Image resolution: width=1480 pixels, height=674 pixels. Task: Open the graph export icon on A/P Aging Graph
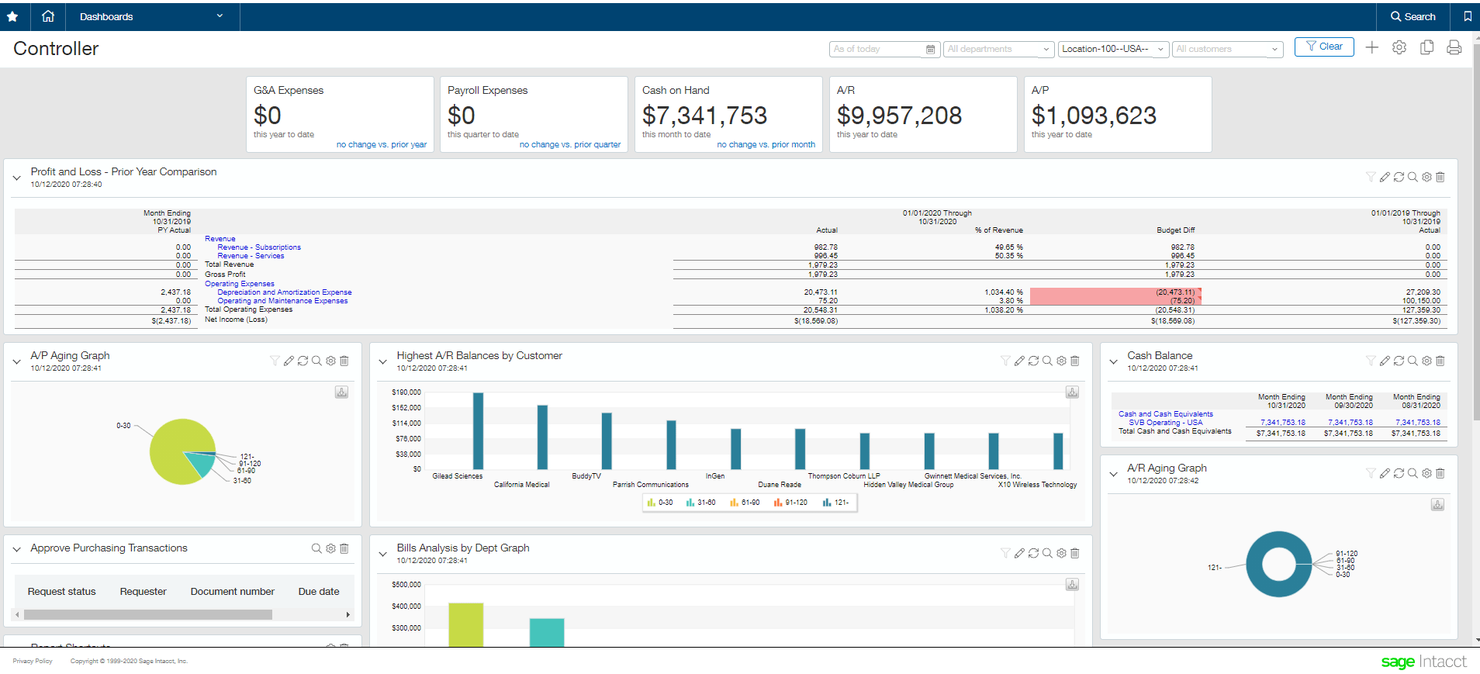[341, 392]
